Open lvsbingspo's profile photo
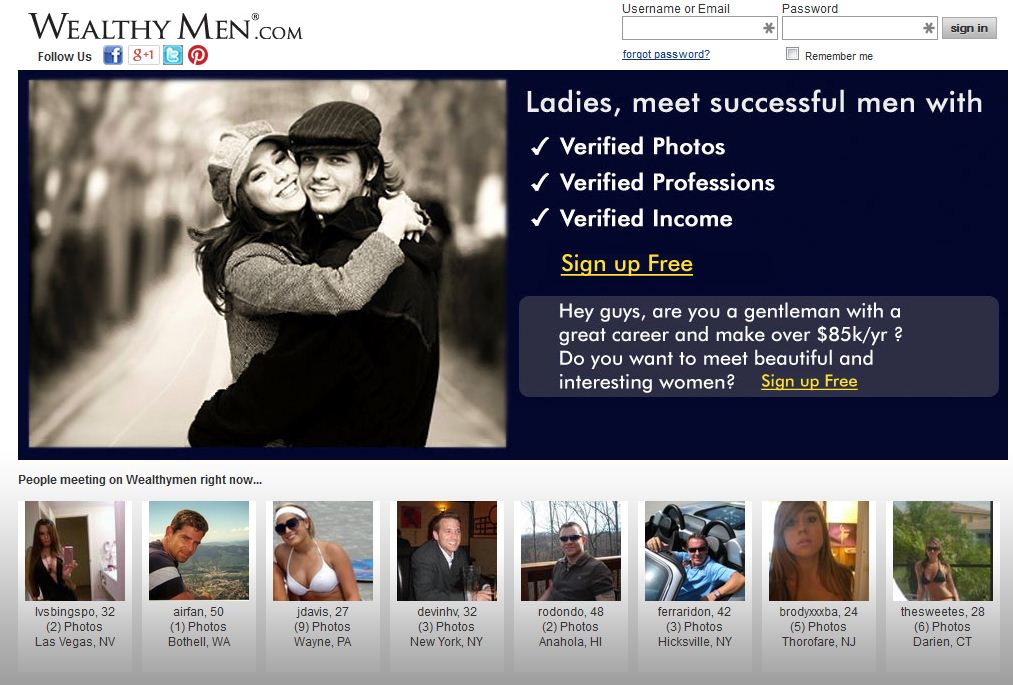The height and width of the screenshot is (685, 1013). tap(75, 551)
